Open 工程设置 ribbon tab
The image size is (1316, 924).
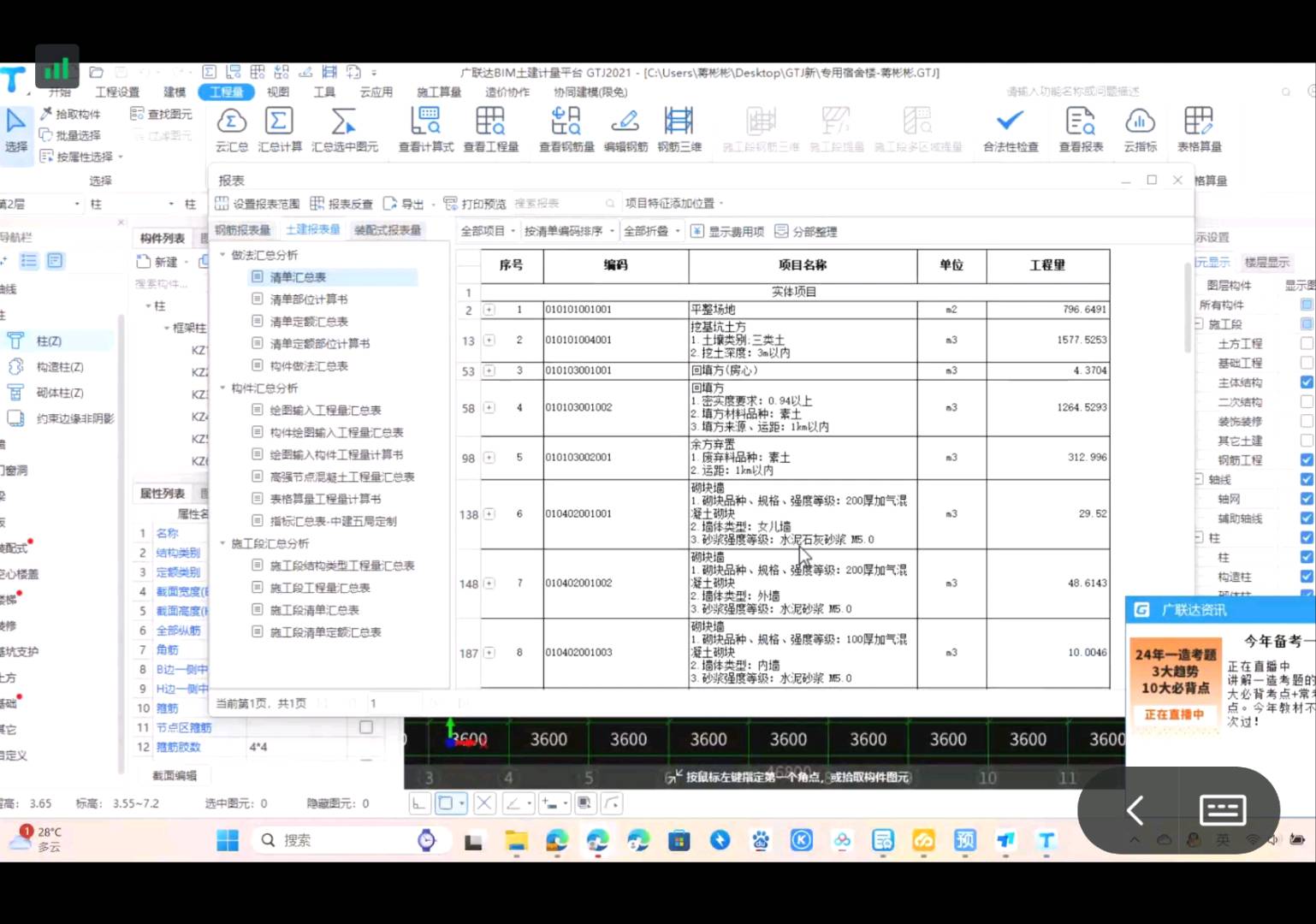click(117, 92)
